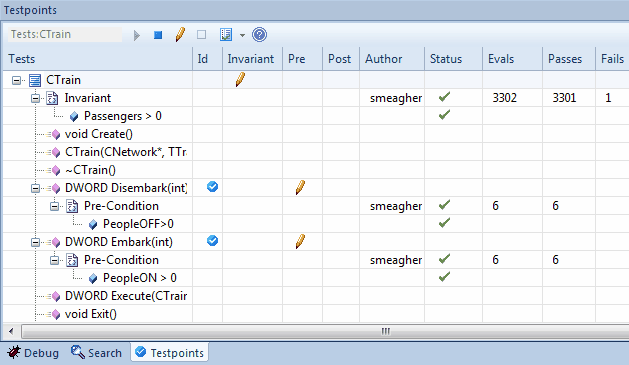Click the Passengers > 0 diamond icon
Screen dimensions: 629x365
[x=74, y=117]
